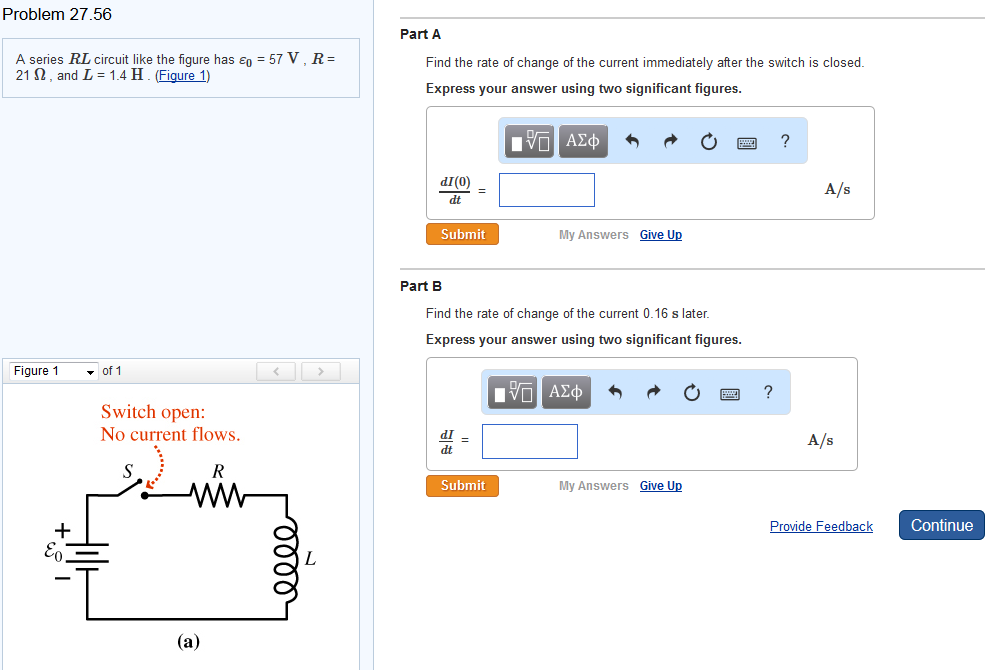Expand the Figure 1 dropdown selector
Image resolution: width=992 pixels, height=670 pixels.
54,371
